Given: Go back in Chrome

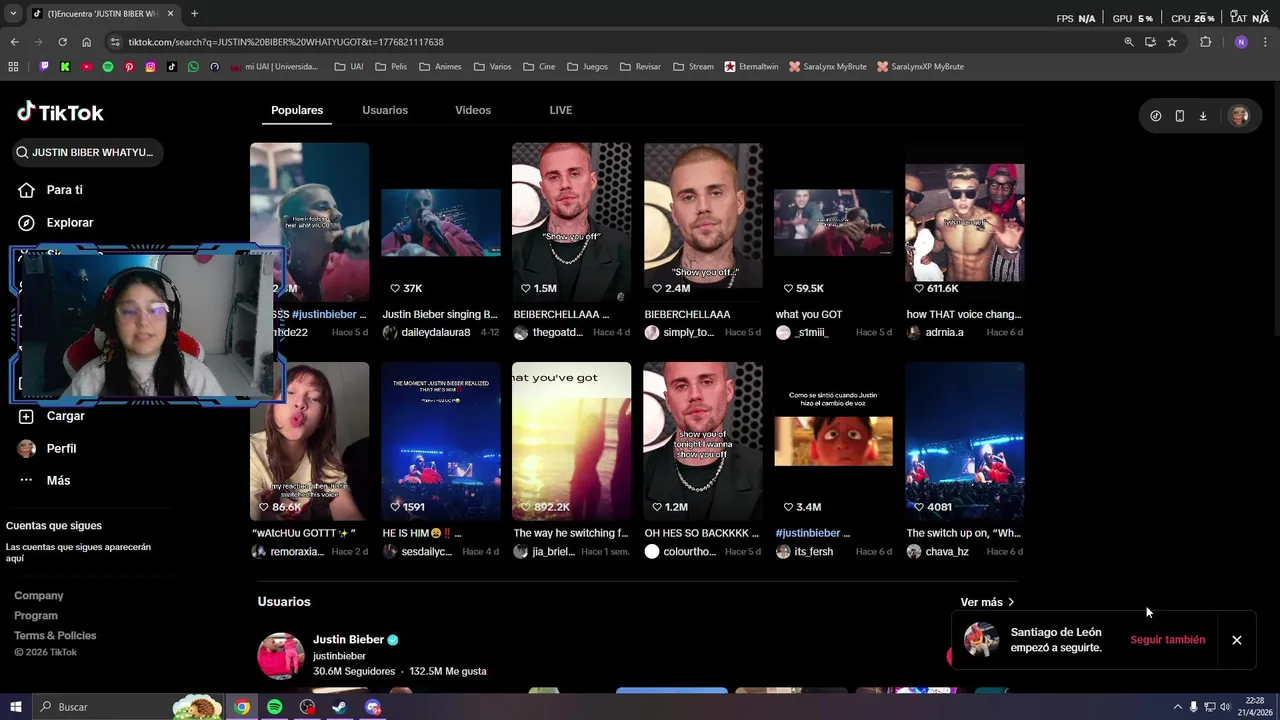Looking at the screenshot, I should click(14, 42).
